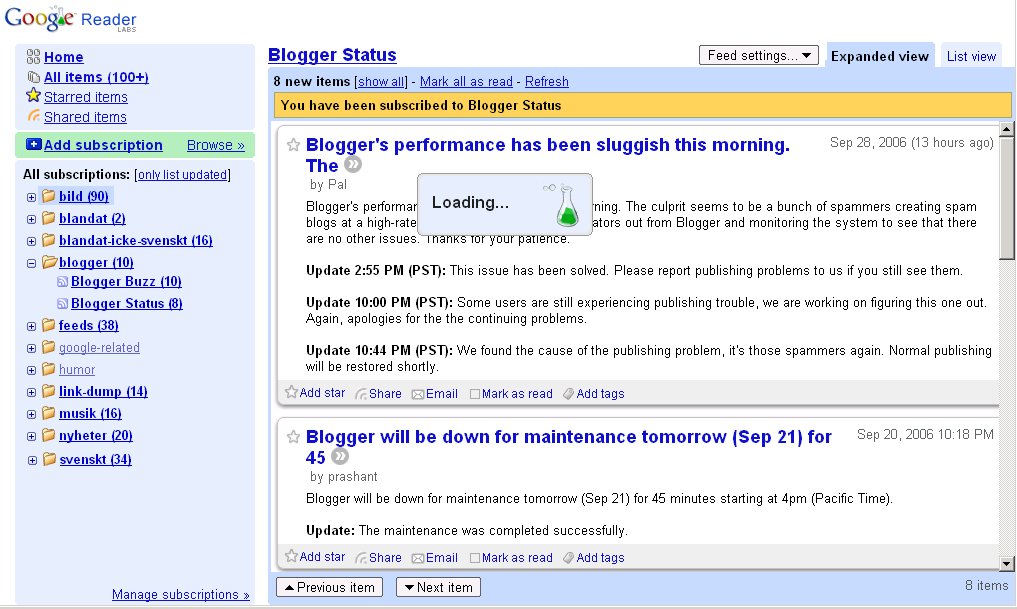
Task: Click the orange feed icon beside Shared items
Action: [34, 116]
